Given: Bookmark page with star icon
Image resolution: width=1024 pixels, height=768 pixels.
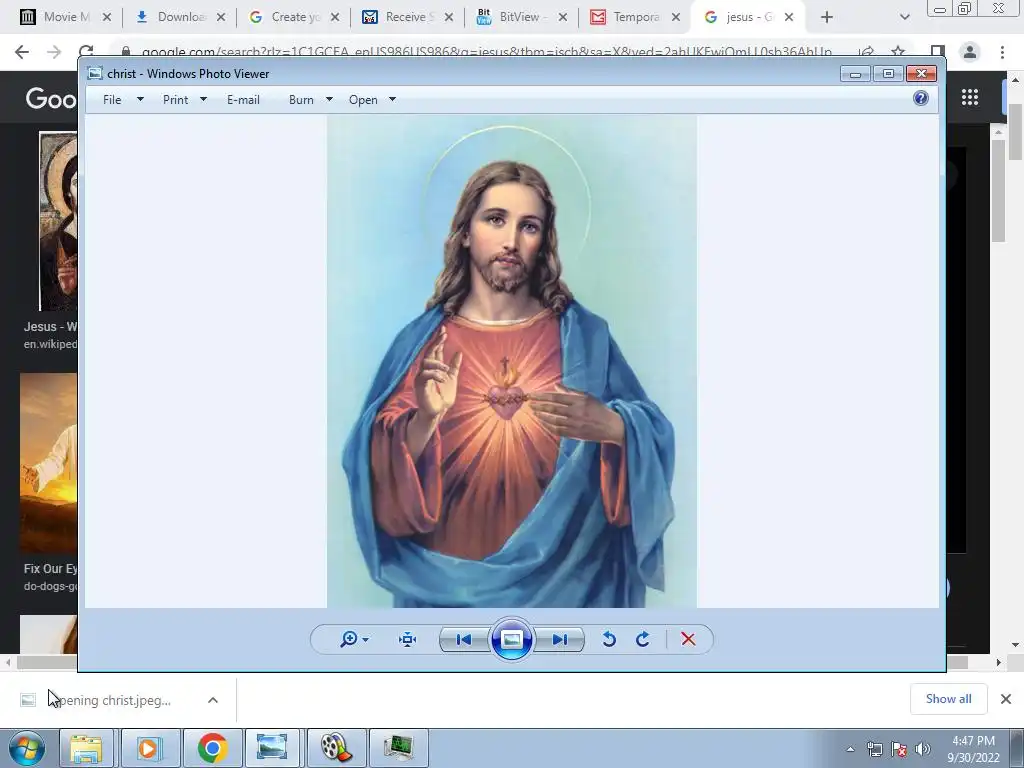Looking at the screenshot, I should click(x=898, y=52).
